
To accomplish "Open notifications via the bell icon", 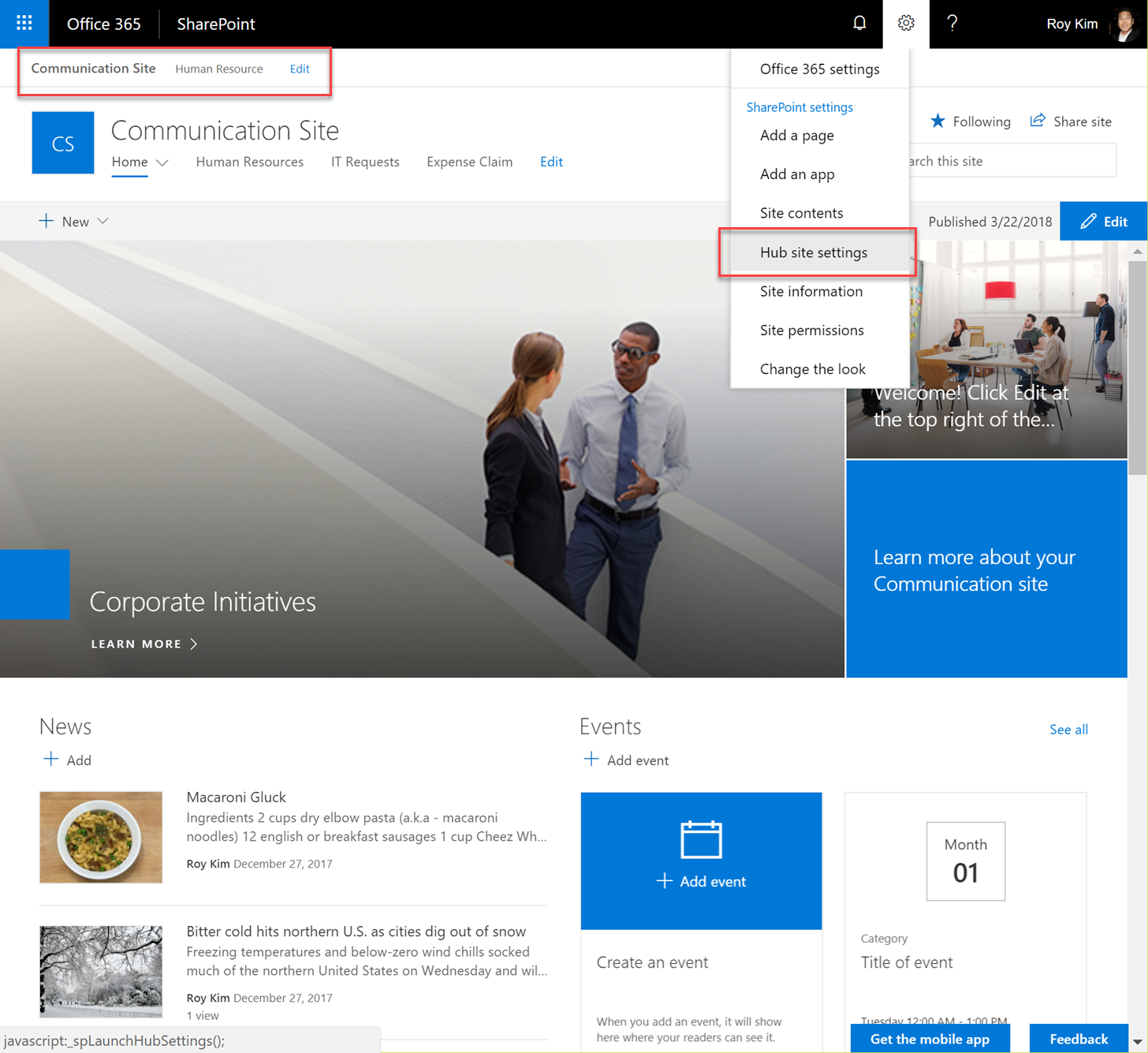I will pos(859,24).
